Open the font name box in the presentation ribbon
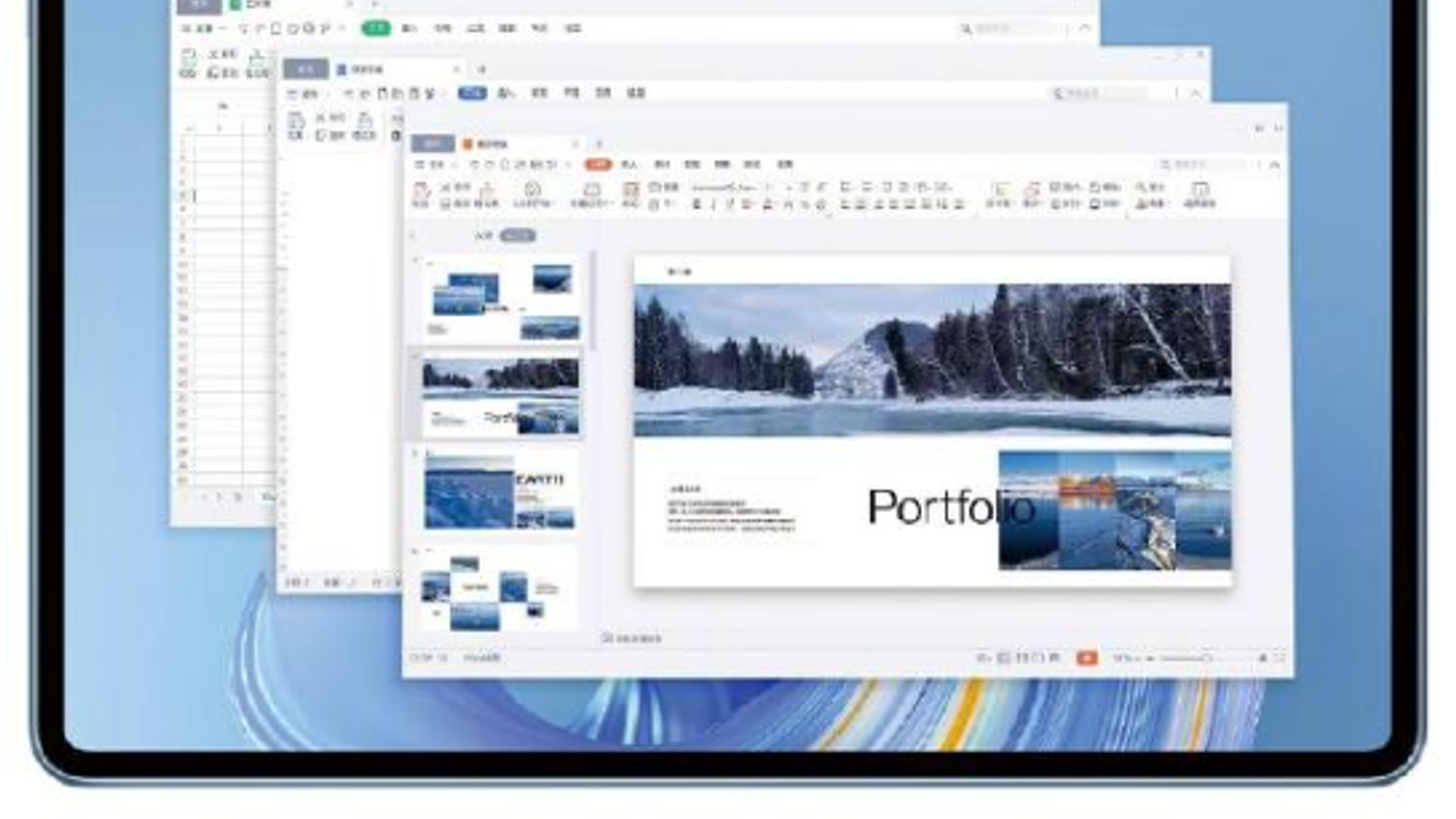Viewport: 1456px width, 819px height. click(x=724, y=187)
